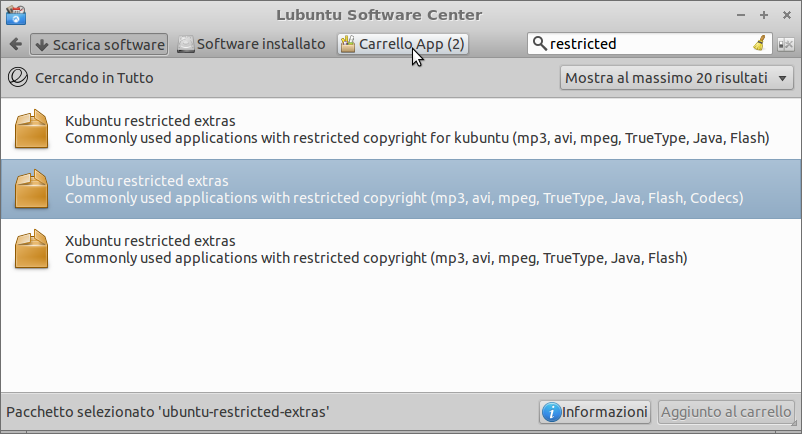Click the Kubuntu restricted extras package icon

click(x=32, y=129)
